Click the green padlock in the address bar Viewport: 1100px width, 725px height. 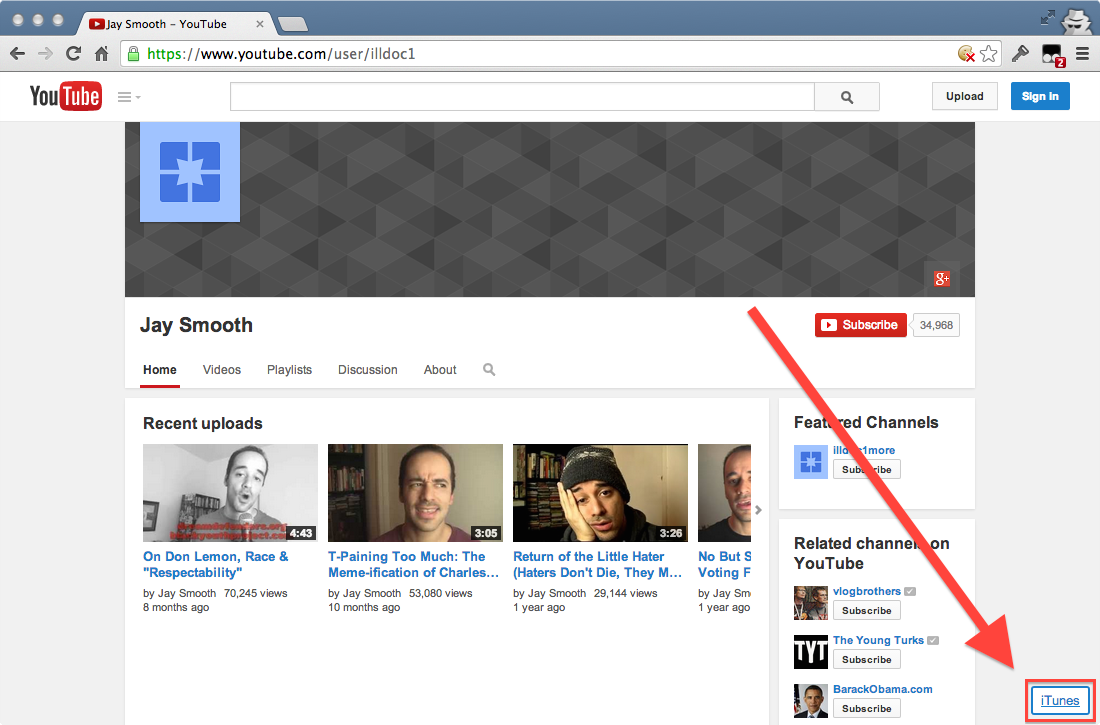(133, 53)
